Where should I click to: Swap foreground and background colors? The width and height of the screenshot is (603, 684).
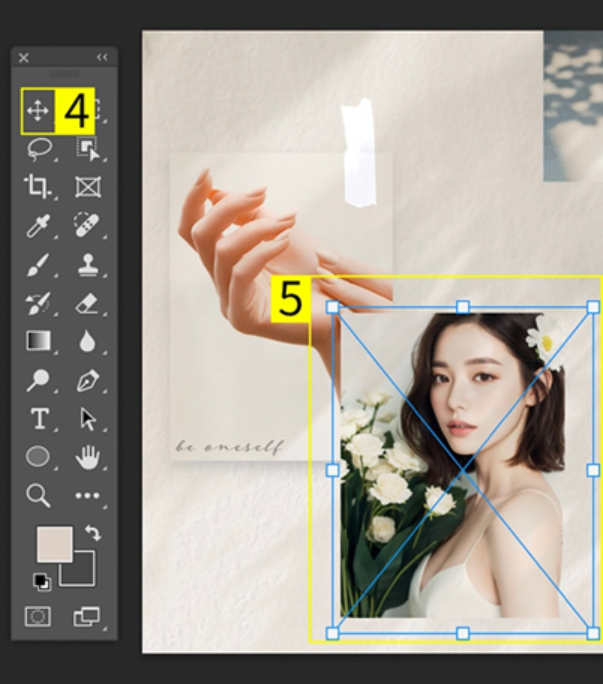click(93, 533)
